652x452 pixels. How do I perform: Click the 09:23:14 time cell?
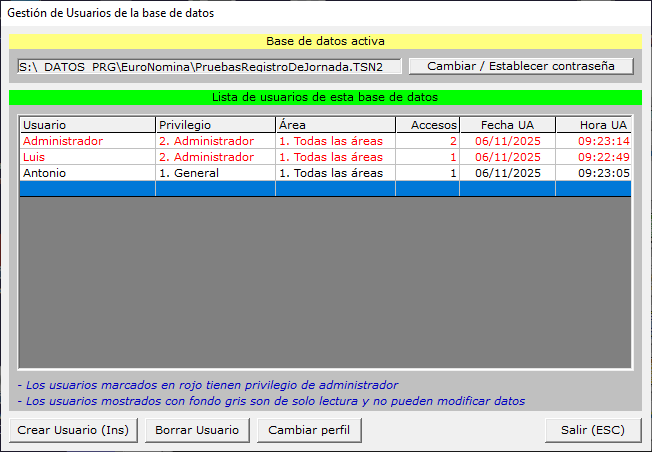pyautogui.click(x=594, y=141)
